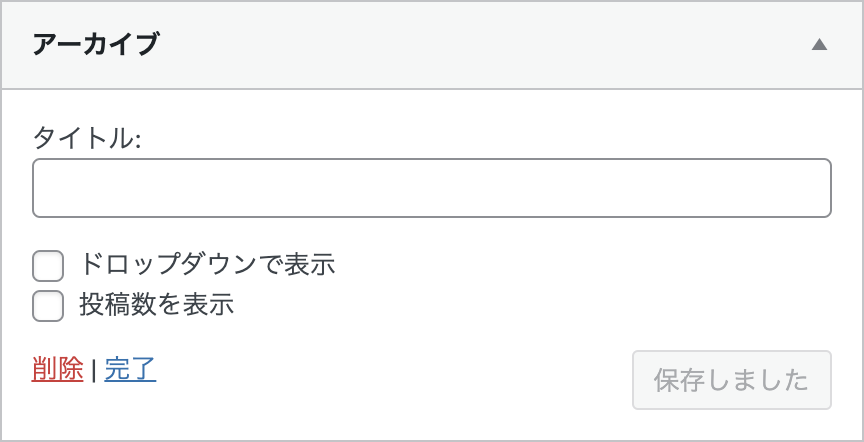
Task: Close the widget settings via 完了
Action: (130, 369)
